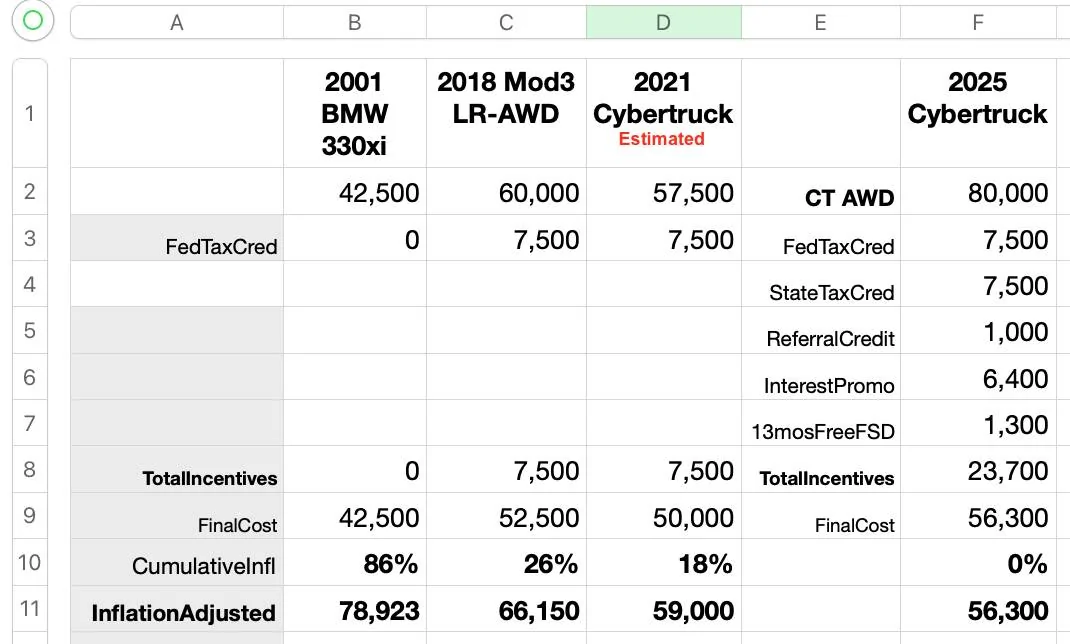Viewport: 1070px width, 644px height.
Task: Click TotalIncentives label in column A
Action: point(177,469)
